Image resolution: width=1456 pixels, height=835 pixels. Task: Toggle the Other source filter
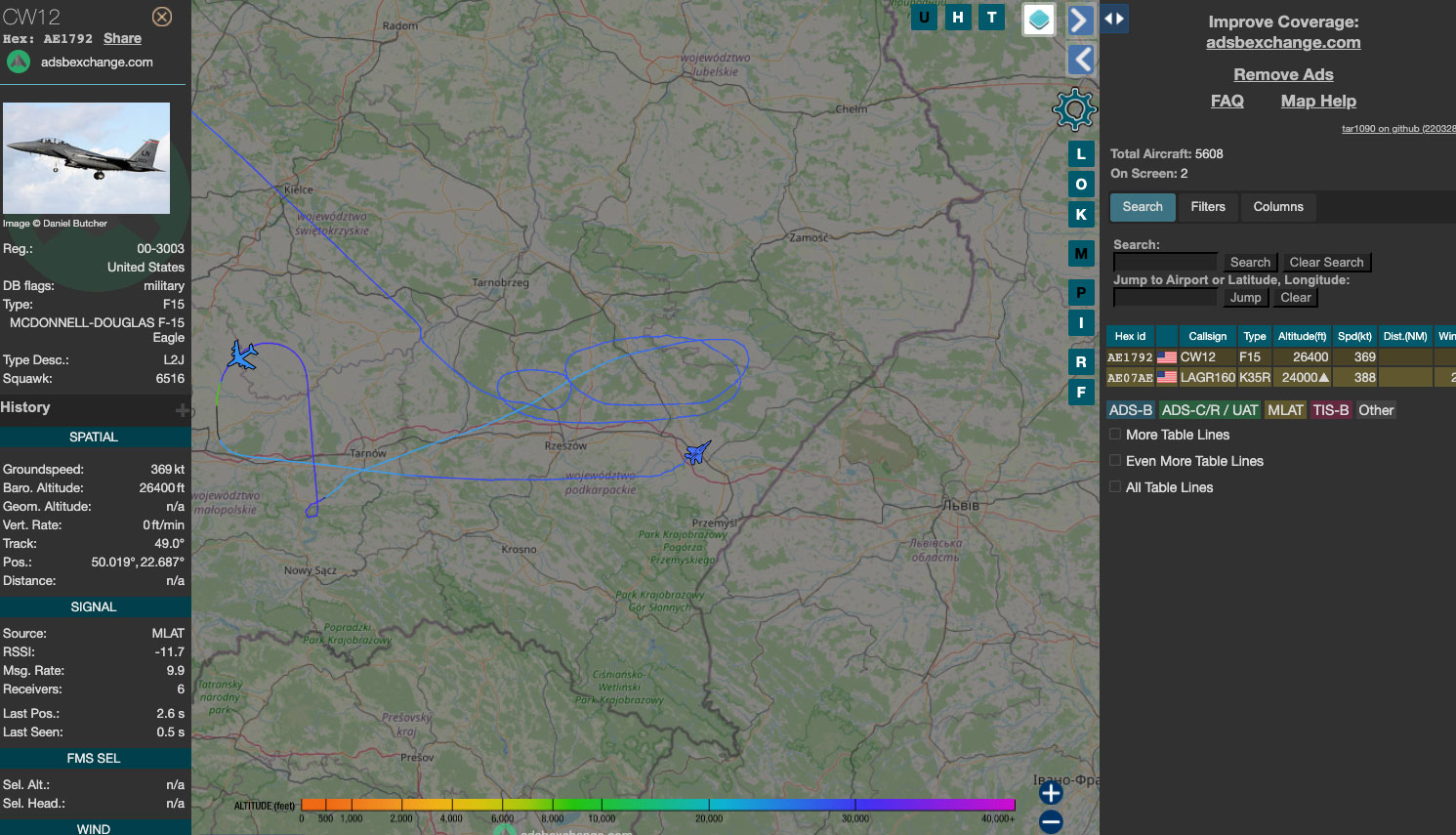[1376, 410]
